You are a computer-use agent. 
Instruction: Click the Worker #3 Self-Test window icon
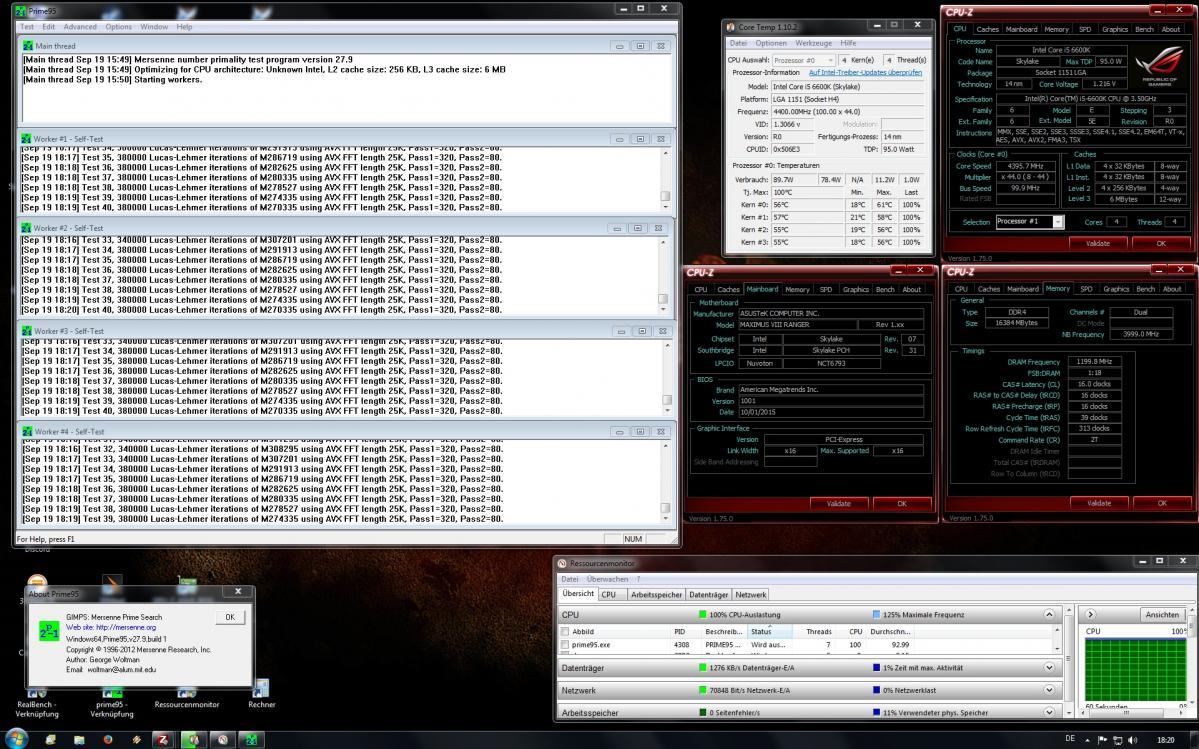click(x=27, y=331)
